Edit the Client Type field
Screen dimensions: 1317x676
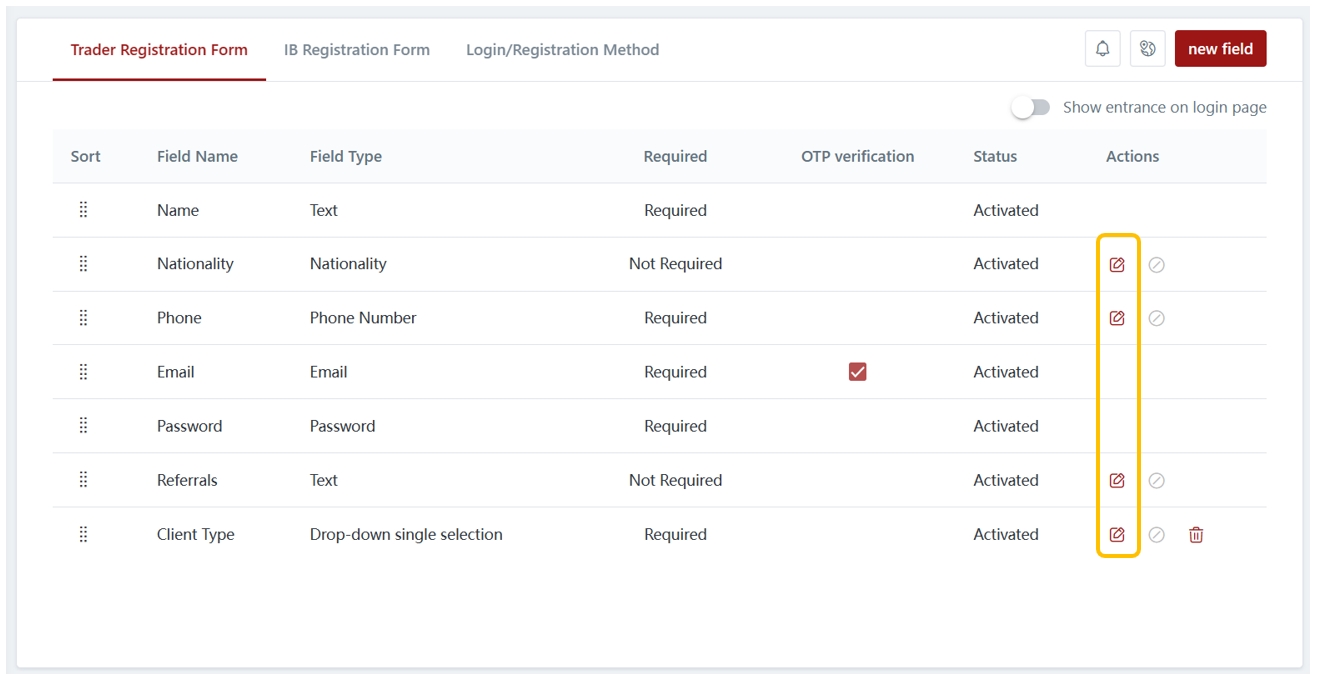click(x=1117, y=535)
